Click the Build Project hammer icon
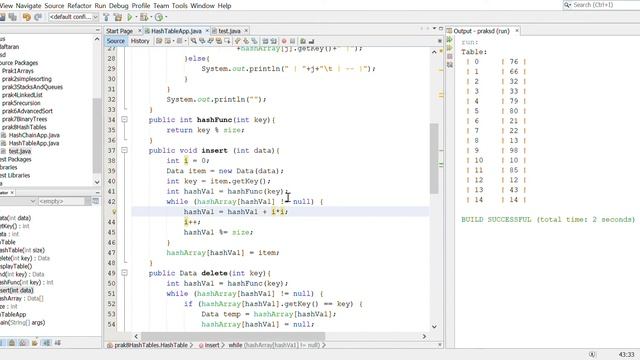 (106, 17)
